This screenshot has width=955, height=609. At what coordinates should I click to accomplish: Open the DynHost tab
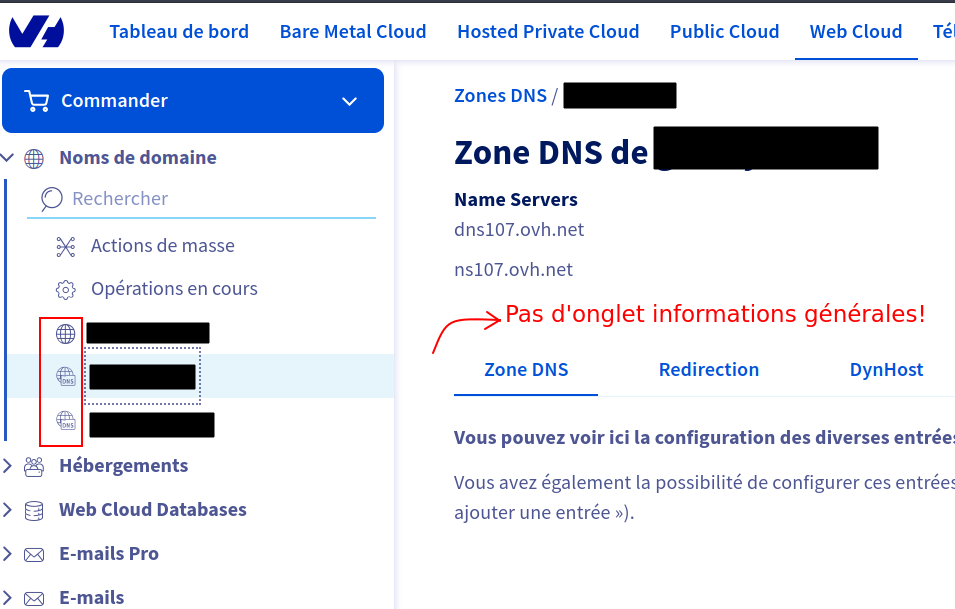click(887, 370)
